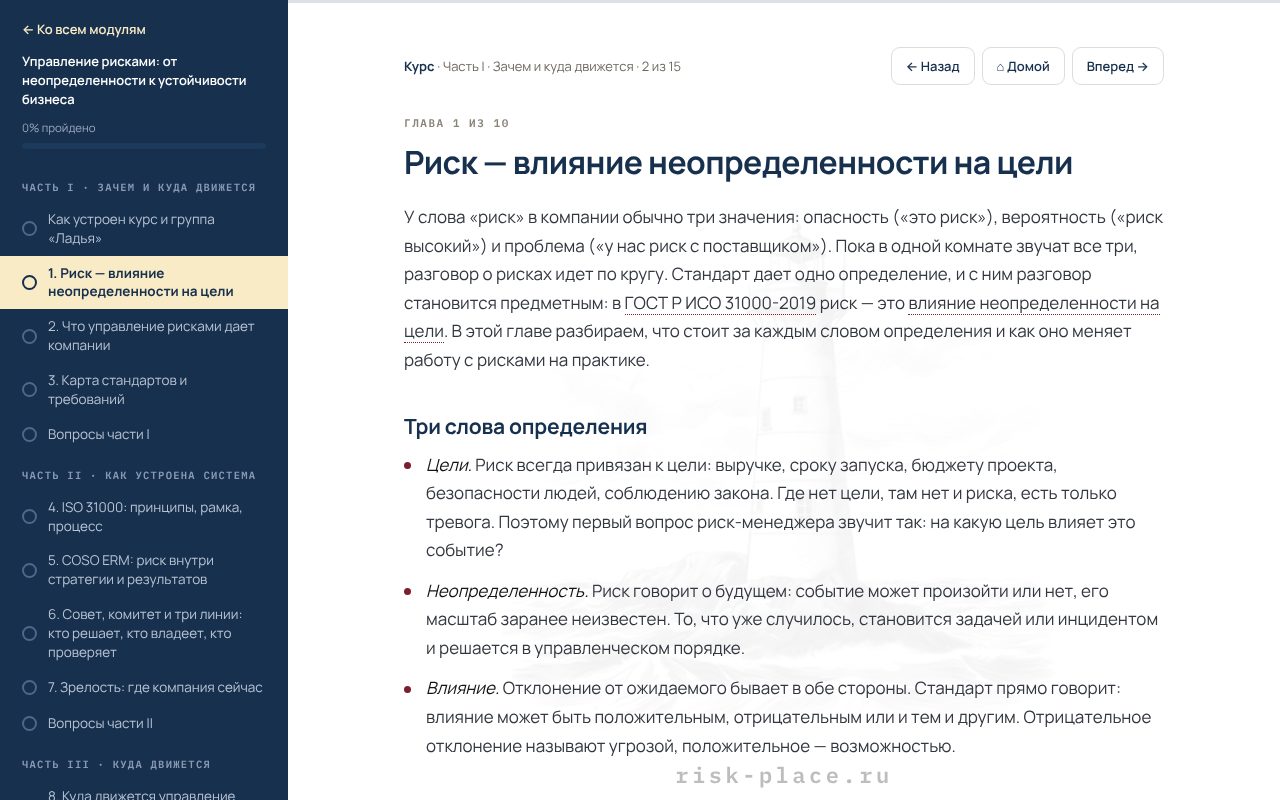Open chapter '5. COSO ERM: риск внутри стратегии'
The image size is (1280, 800).
[x=144, y=570]
